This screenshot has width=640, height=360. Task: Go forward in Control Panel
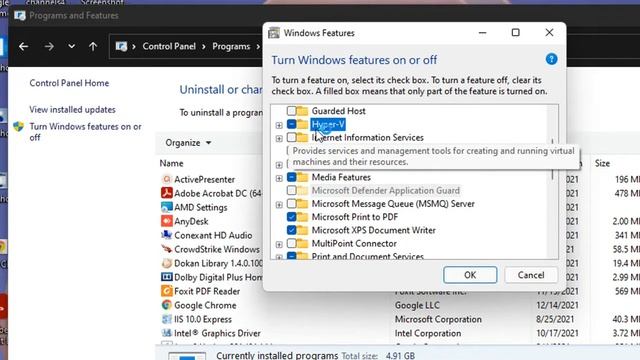point(49,47)
